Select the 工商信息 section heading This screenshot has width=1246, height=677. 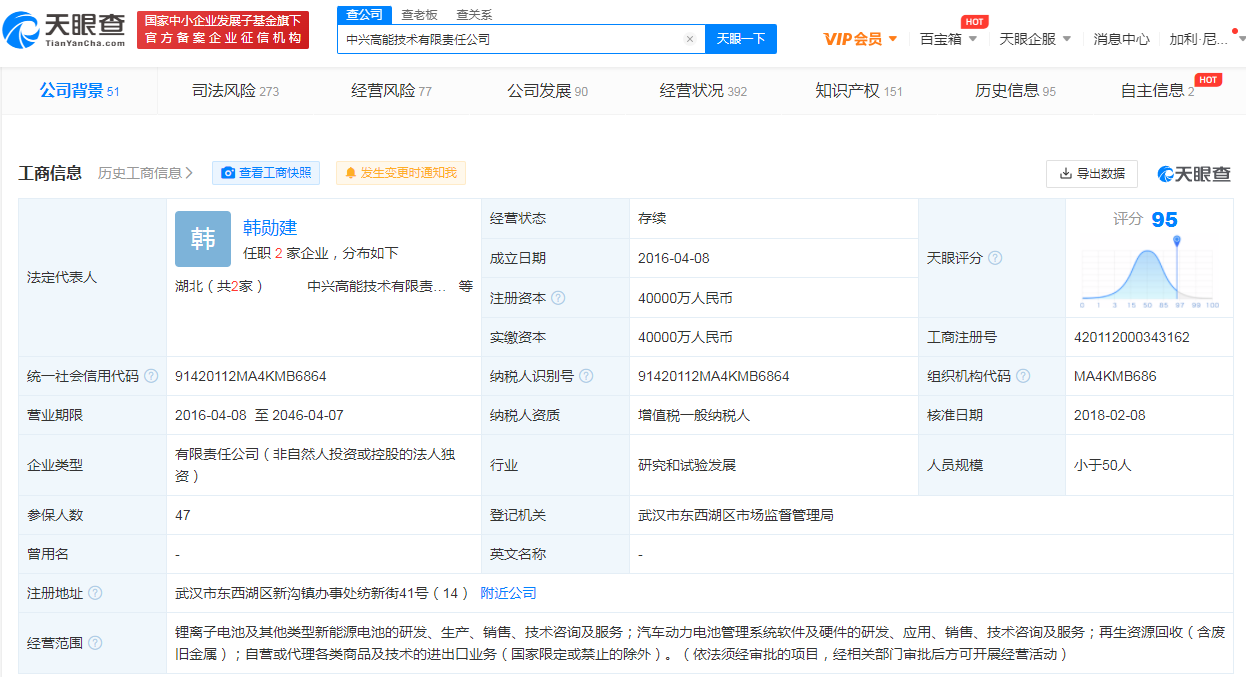click(x=50, y=173)
